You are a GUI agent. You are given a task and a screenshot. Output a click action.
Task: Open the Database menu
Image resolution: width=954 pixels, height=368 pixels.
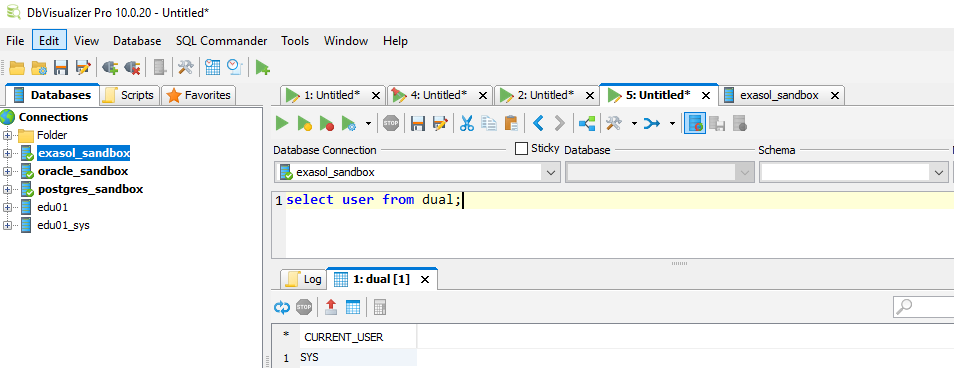tap(137, 41)
